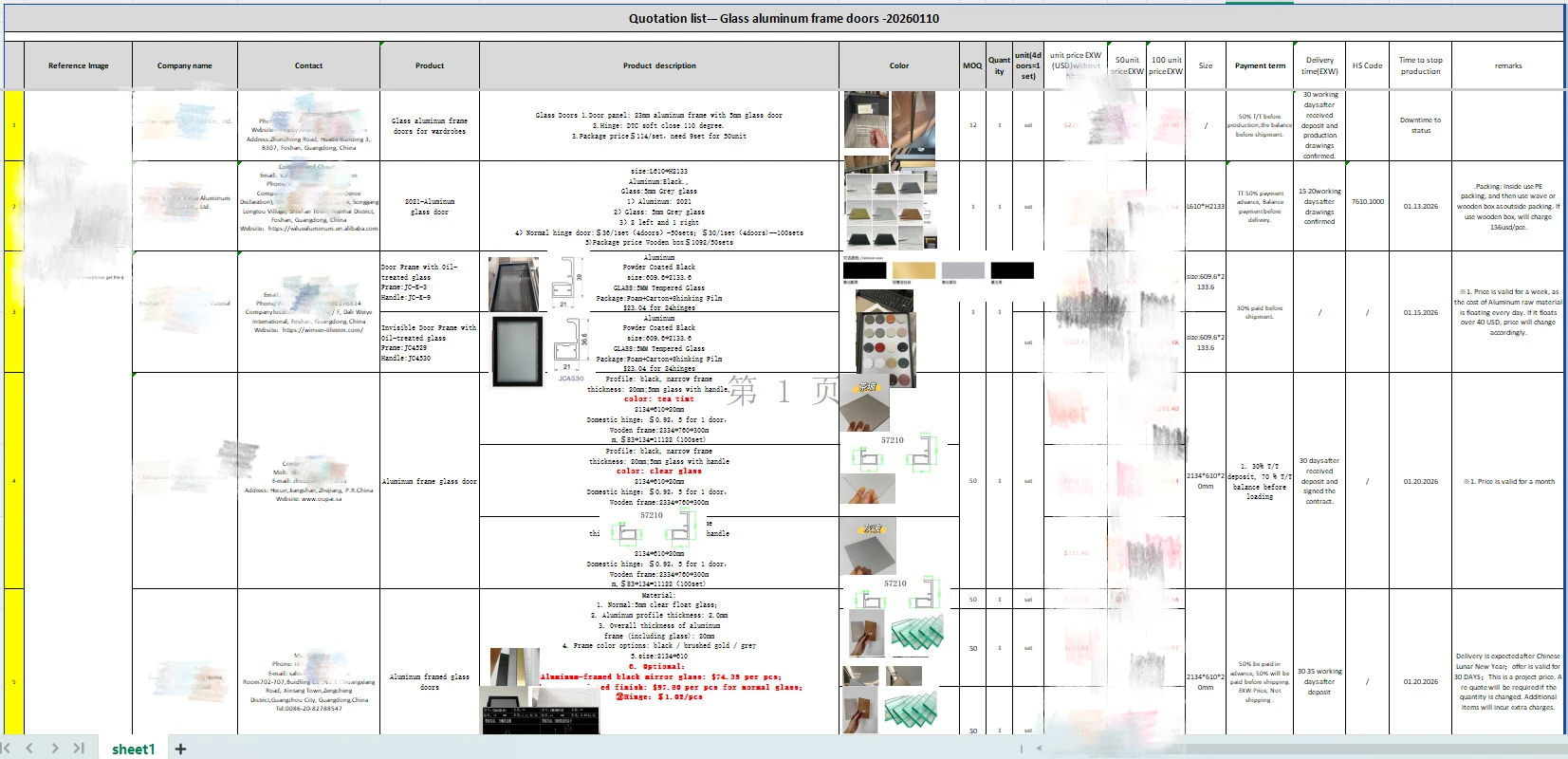
Task: Select the 'Aluminum framed glass doors' product cell
Action: pos(430,681)
